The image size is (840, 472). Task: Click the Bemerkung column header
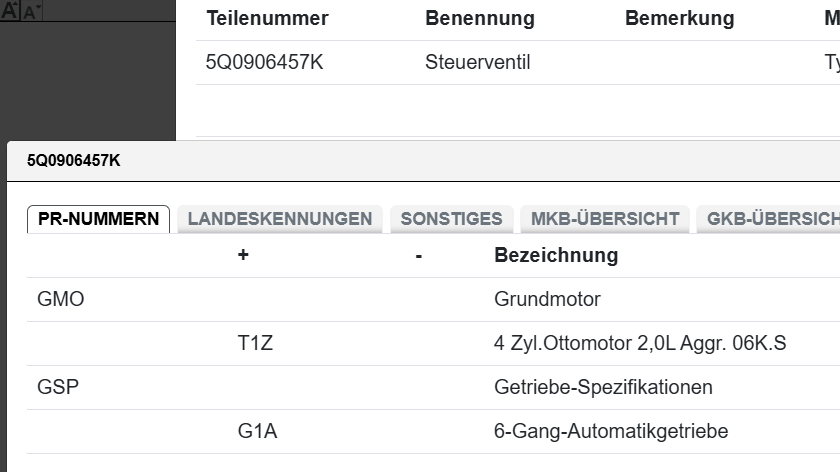click(x=679, y=19)
